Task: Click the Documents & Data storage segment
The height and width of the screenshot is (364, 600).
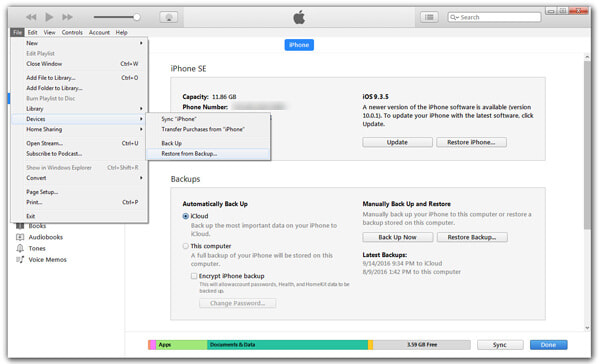Action: (x=287, y=345)
